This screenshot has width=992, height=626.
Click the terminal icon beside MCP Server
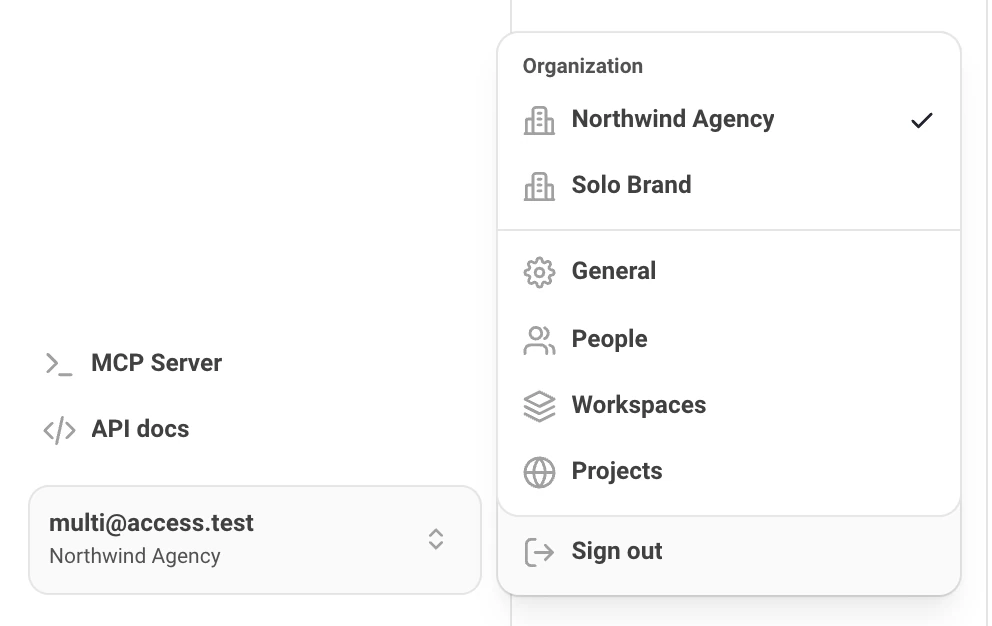pos(59,364)
